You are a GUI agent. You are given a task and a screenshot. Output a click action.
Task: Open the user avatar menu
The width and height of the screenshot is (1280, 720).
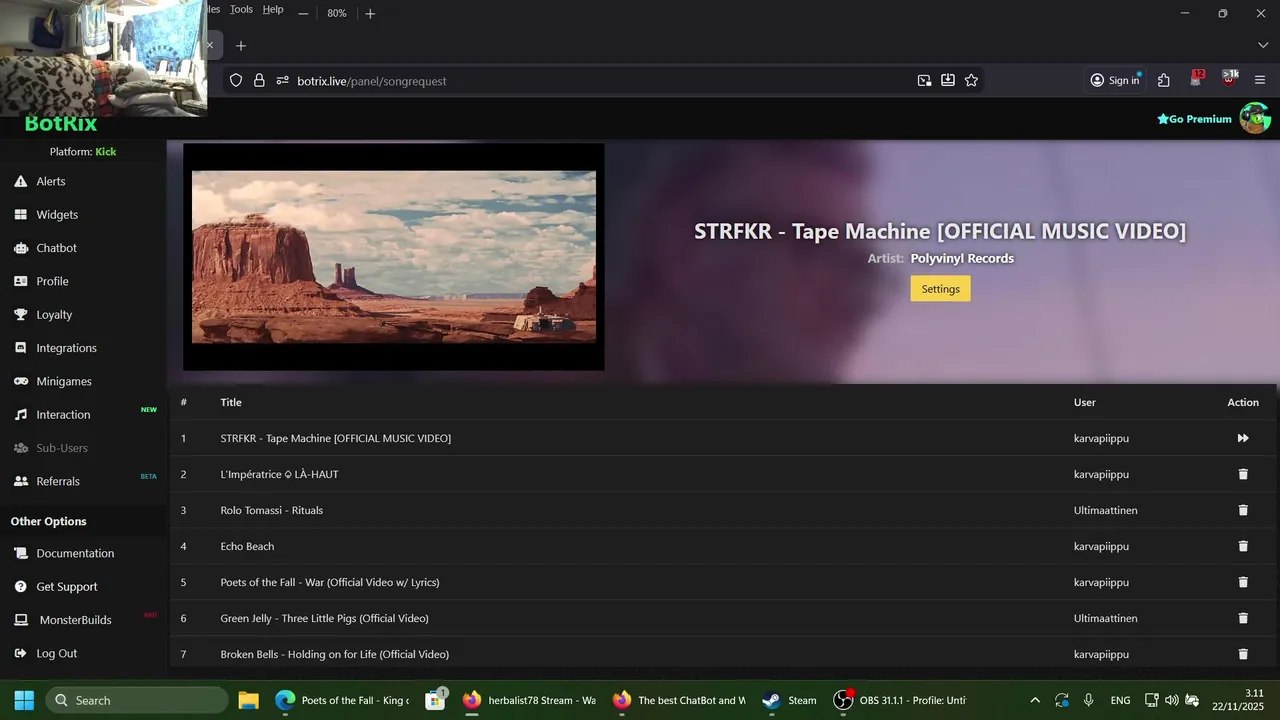click(1255, 118)
